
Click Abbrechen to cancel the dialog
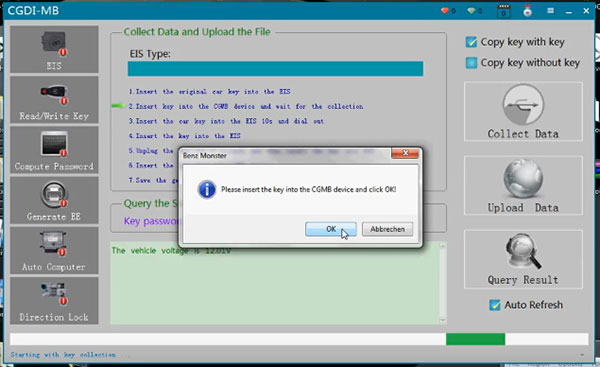click(x=387, y=229)
